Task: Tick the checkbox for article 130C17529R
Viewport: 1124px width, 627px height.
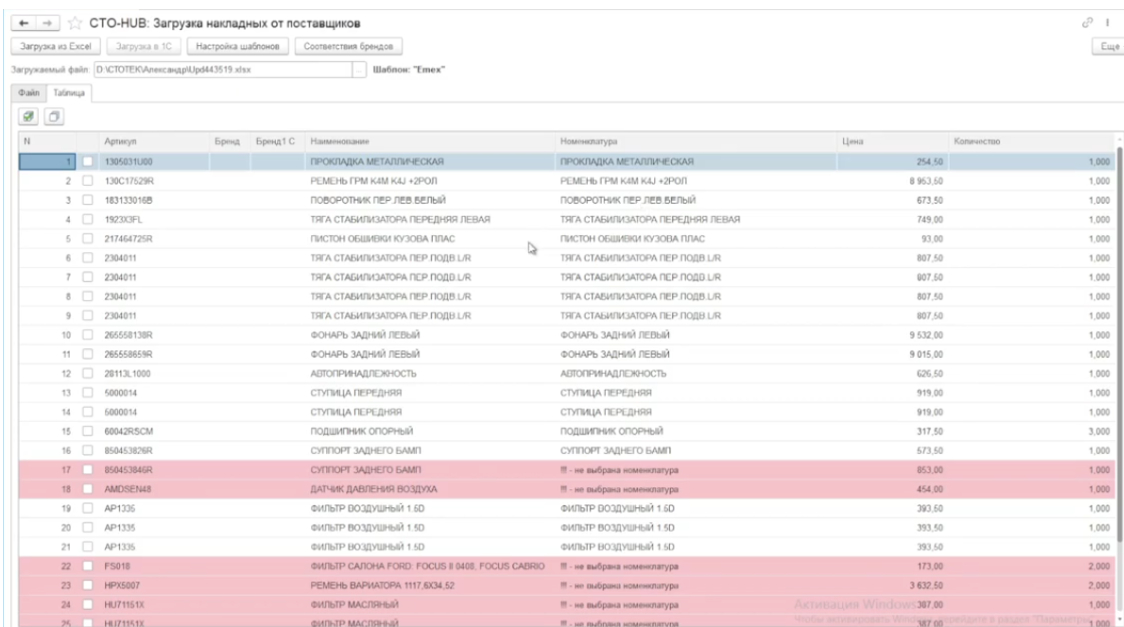Action: 87,181
